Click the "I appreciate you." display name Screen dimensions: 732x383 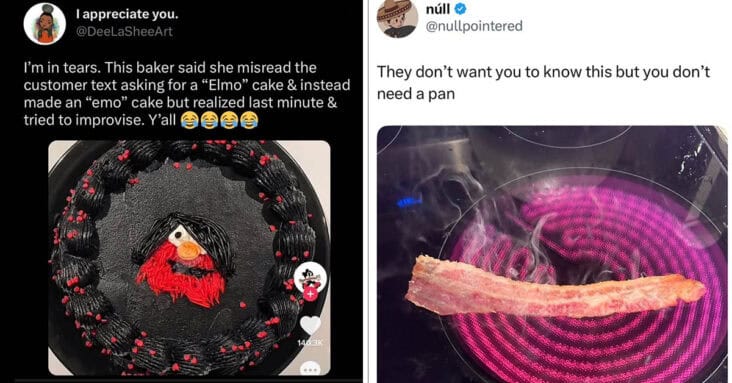pos(127,14)
